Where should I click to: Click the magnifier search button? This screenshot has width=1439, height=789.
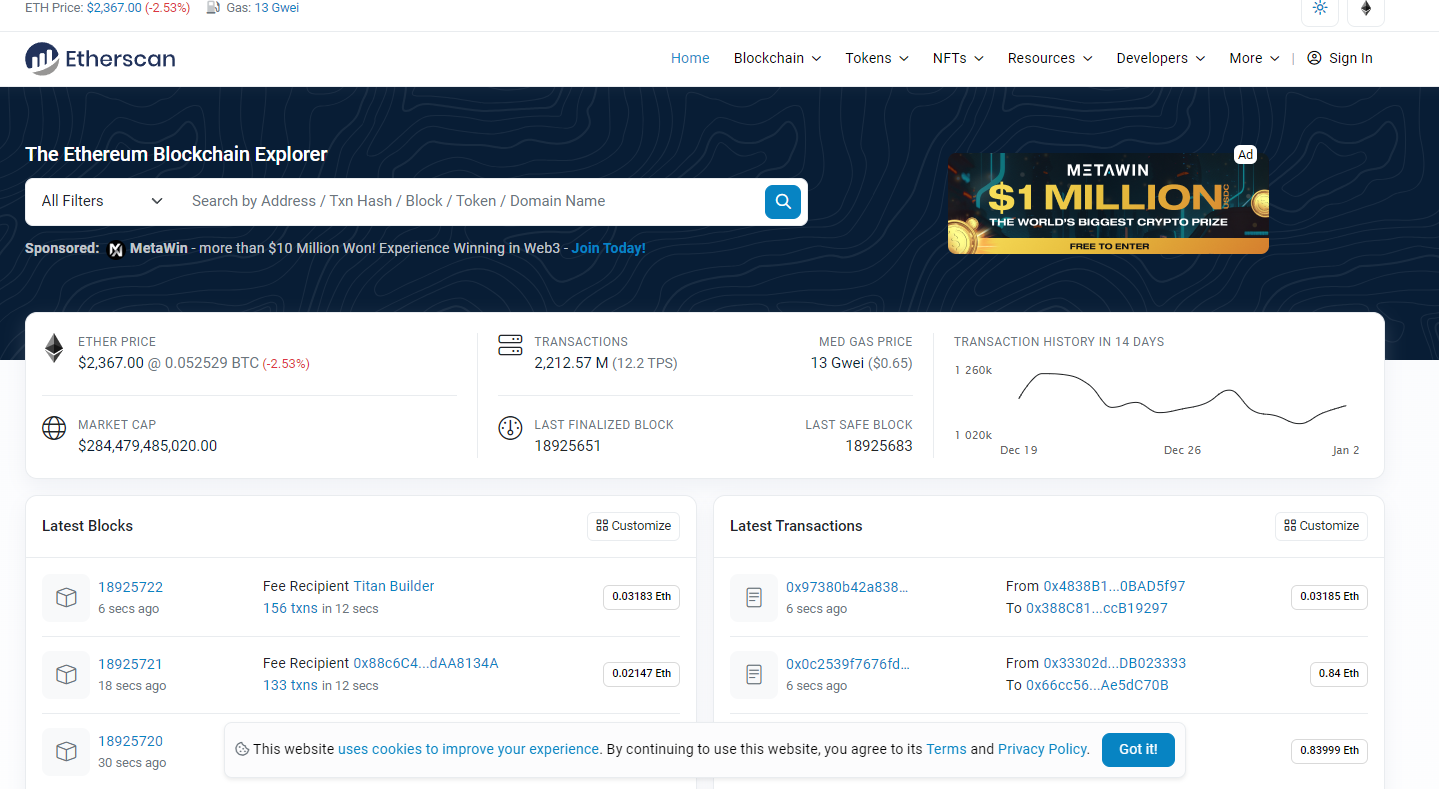[x=783, y=201]
